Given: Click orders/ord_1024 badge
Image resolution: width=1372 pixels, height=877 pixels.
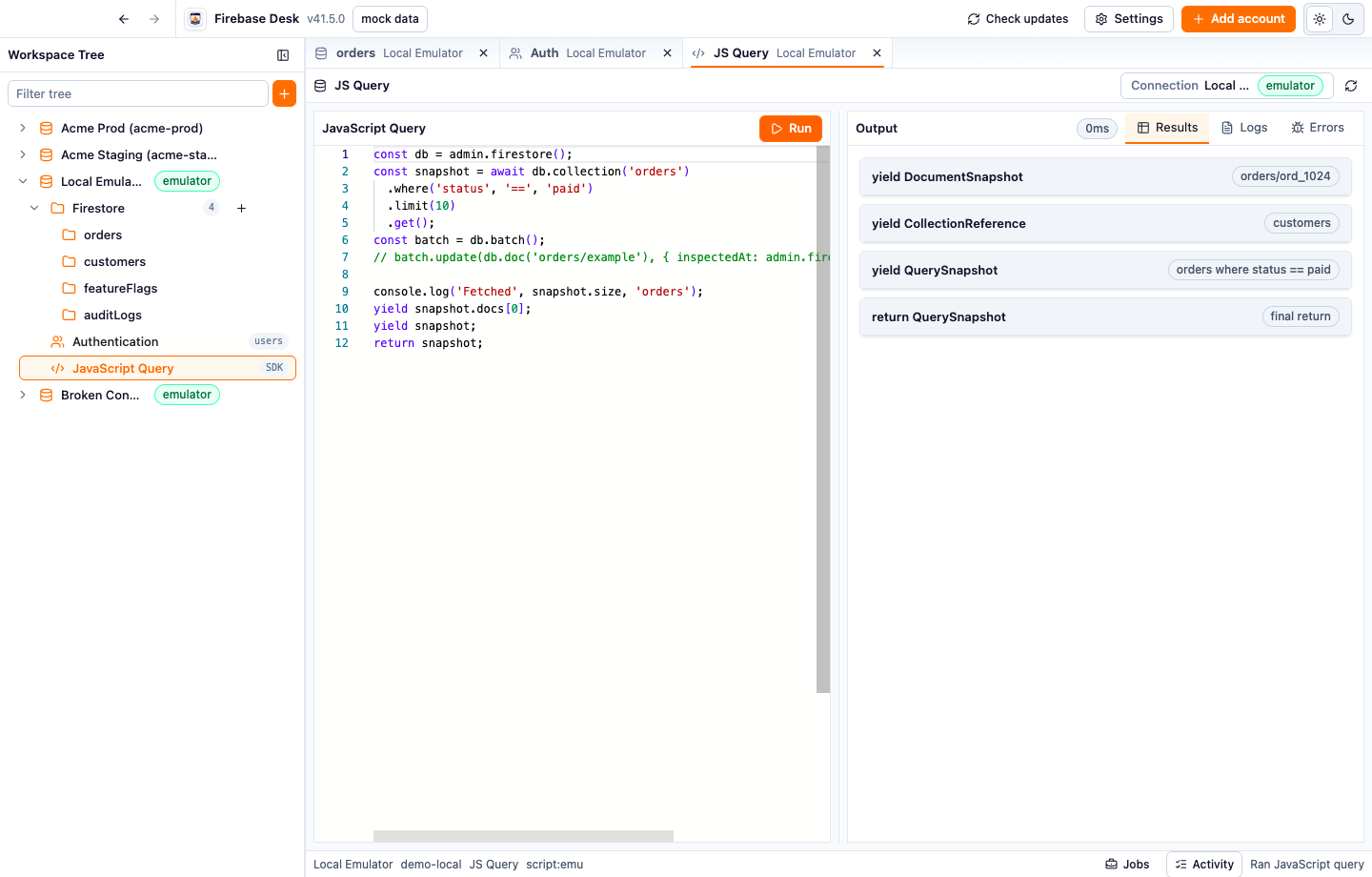Looking at the screenshot, I should 1285,176.
